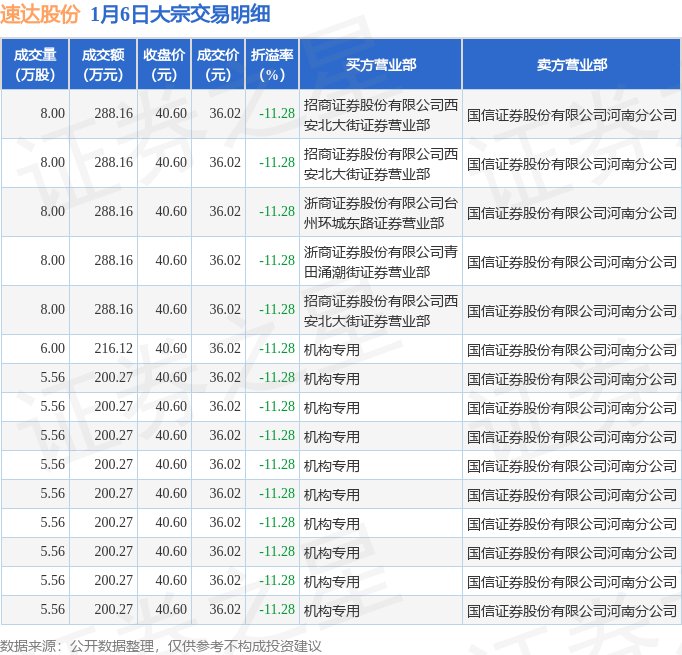Select the 成交量(万股) column header
The width and height of the screenshot is (682, 655).
coord(34,64)
